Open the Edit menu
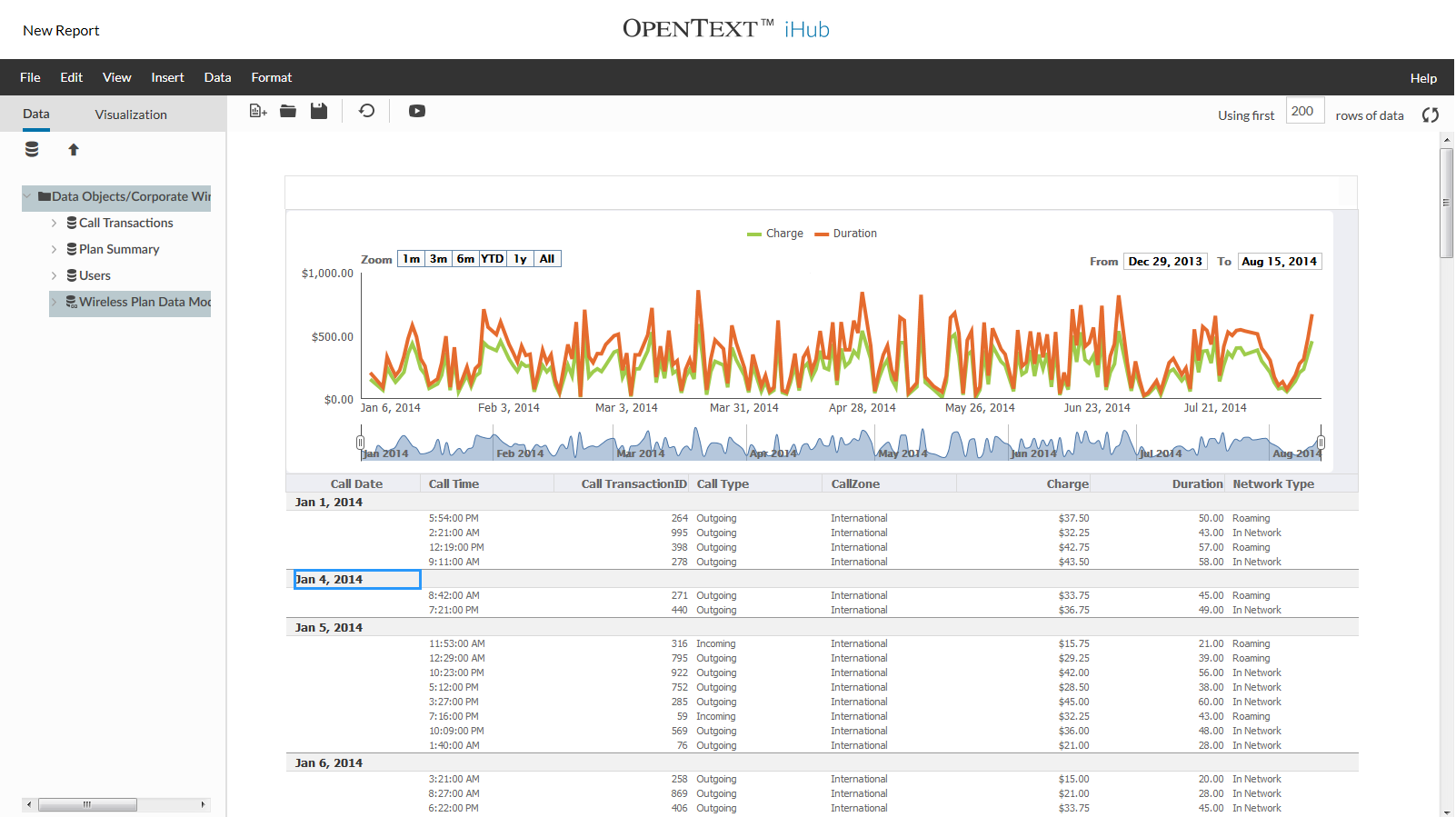 (x=72, y=77)
